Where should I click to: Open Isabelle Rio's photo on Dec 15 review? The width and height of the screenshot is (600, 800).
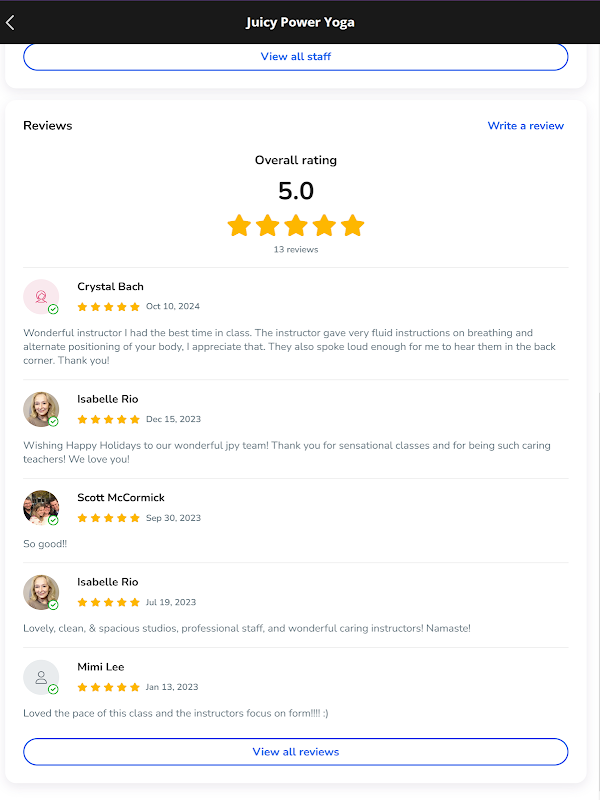point(40,408)
